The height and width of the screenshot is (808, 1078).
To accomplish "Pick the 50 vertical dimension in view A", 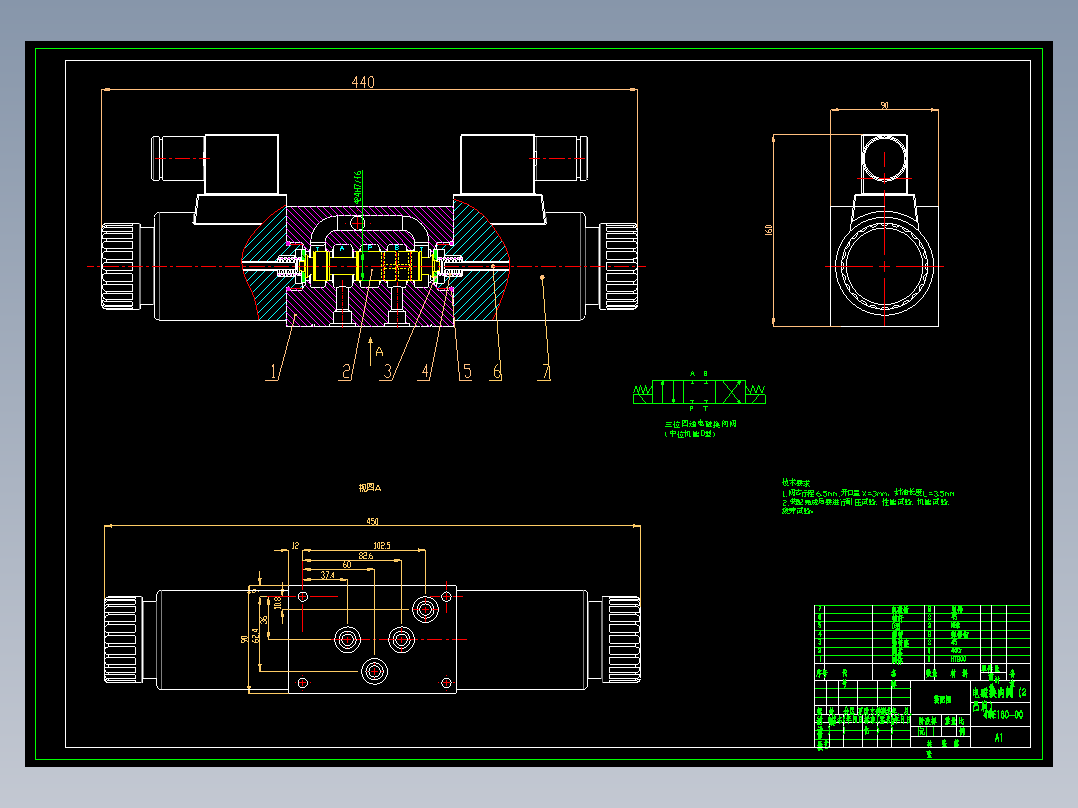I will tap(245, 639).
